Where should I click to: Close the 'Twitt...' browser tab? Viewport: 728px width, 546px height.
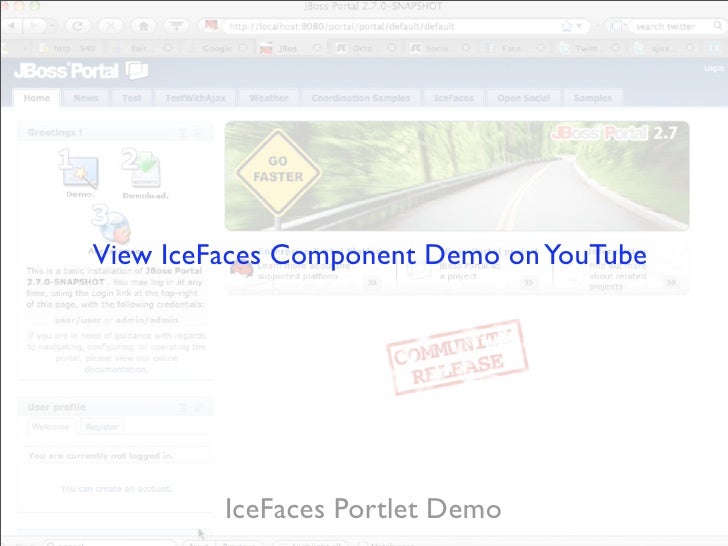[x=615, y=48]
